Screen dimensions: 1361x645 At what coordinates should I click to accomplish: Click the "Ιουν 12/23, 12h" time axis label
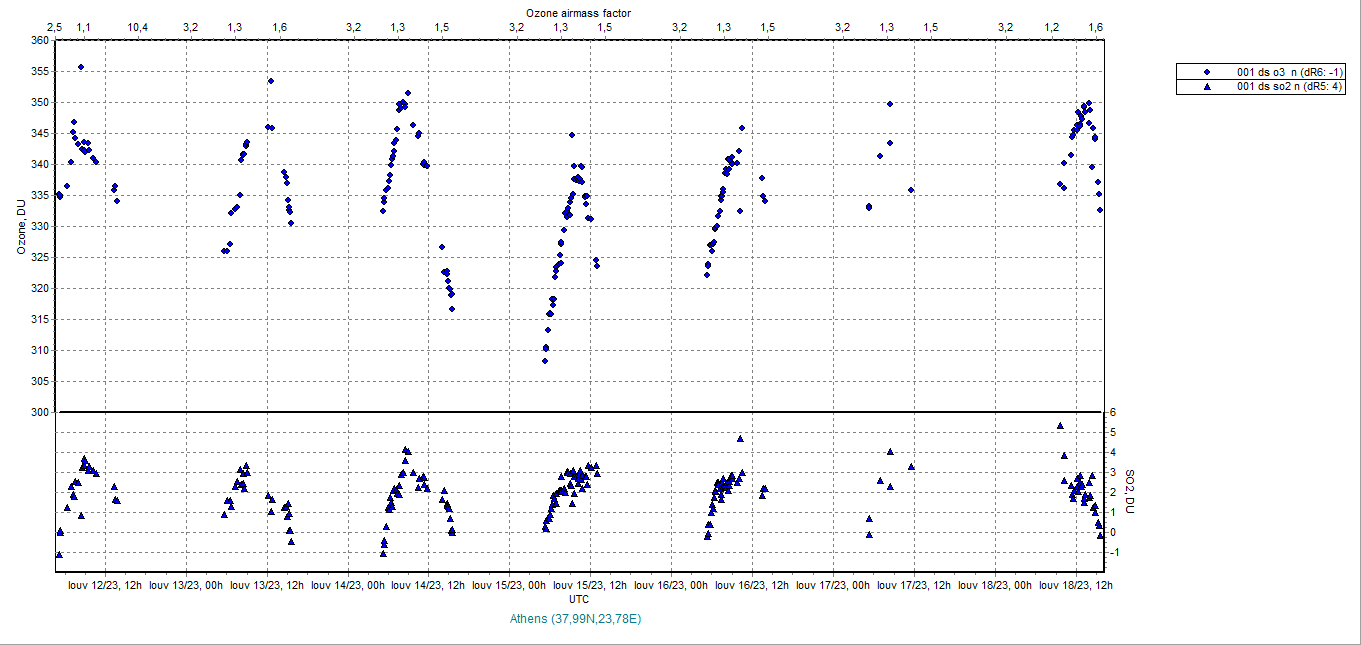[x=105, y=585]
